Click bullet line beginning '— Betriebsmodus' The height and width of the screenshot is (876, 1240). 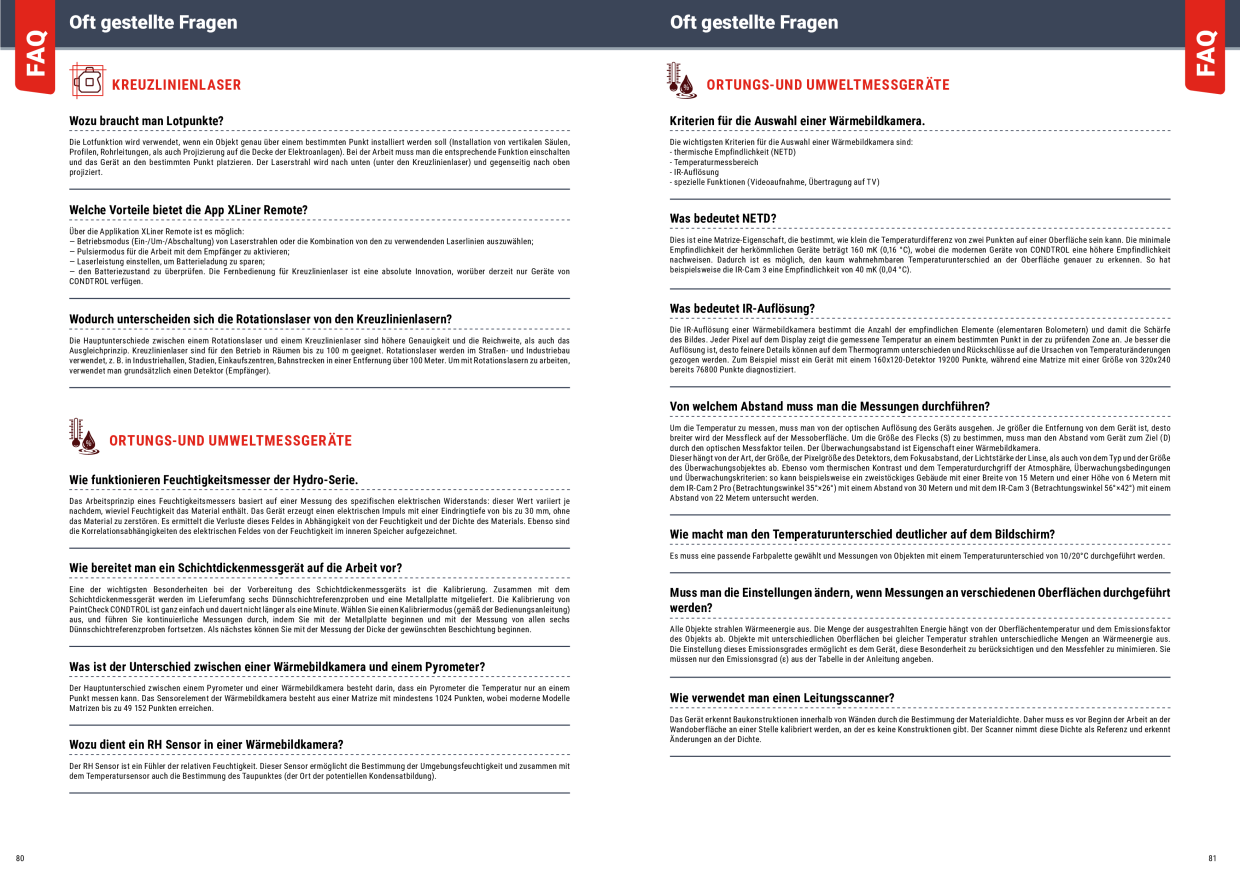(300, 241)
